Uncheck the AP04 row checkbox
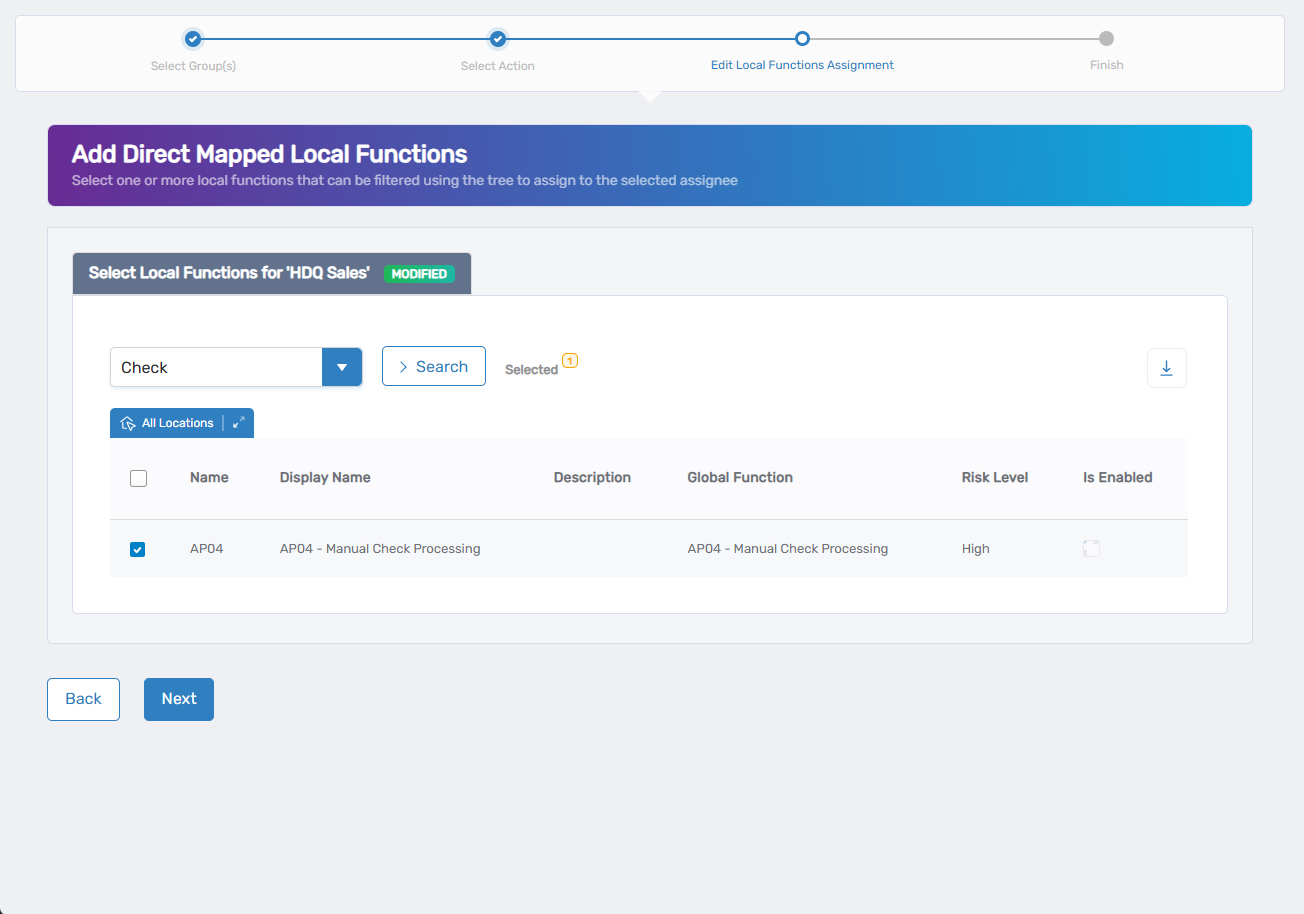This screenshot has height=914, width=1304. [137, 548]
